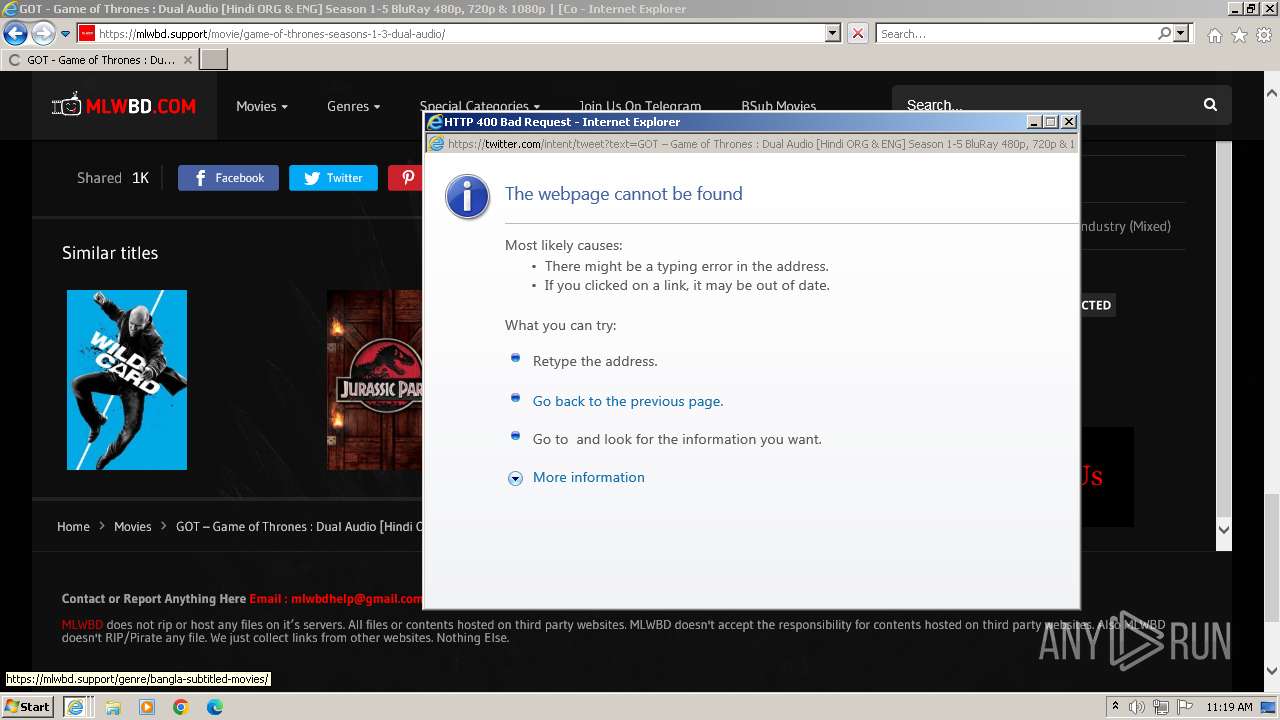Image resolution: width=1280 pixels, height=720 pixels.
Task: Click the network tray icon
Action: 1162,707
